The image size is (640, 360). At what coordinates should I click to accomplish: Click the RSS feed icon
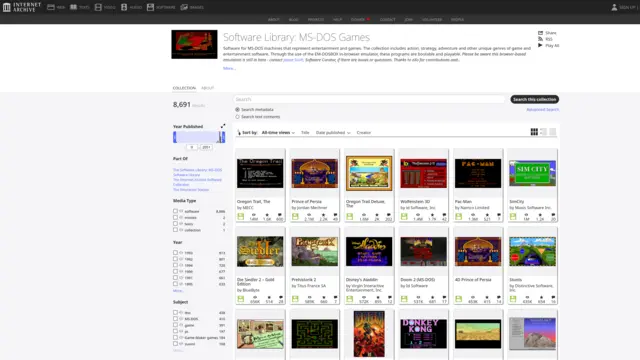pos(540,39)
